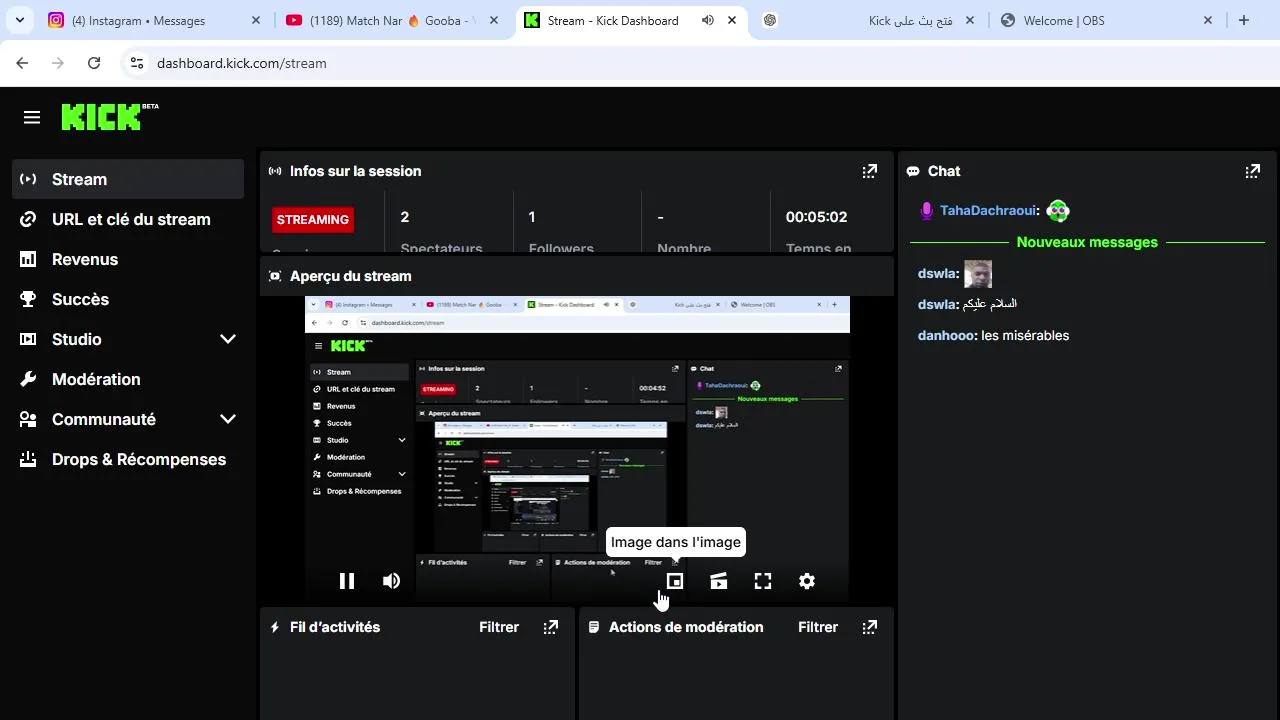
Task: Click dswla's avatar image in chat
Action: click(x=978, y=274)
